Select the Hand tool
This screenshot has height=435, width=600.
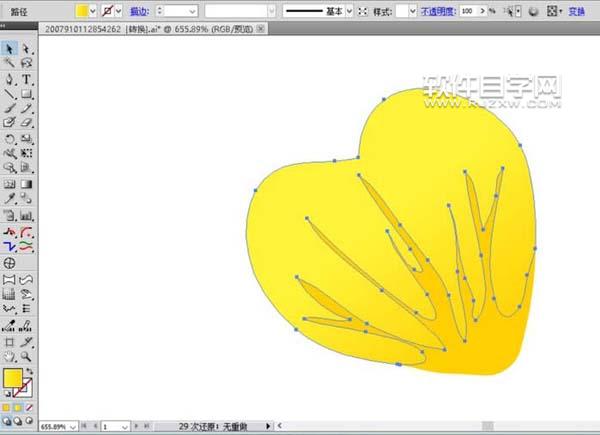(9, 355)
